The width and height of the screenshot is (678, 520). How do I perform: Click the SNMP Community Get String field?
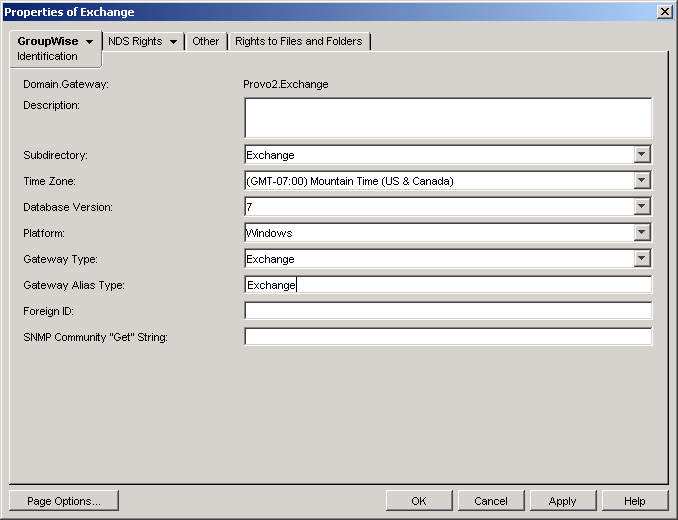click(x=448, y=337)
